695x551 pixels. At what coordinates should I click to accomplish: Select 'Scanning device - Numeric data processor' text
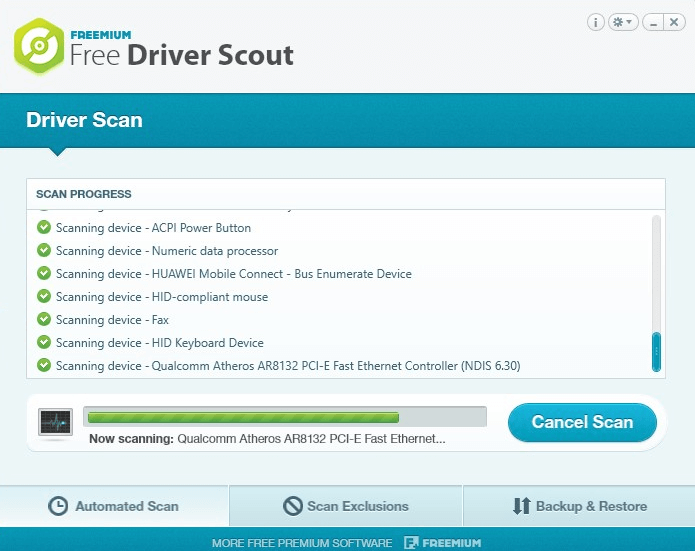tap(167, 251)
